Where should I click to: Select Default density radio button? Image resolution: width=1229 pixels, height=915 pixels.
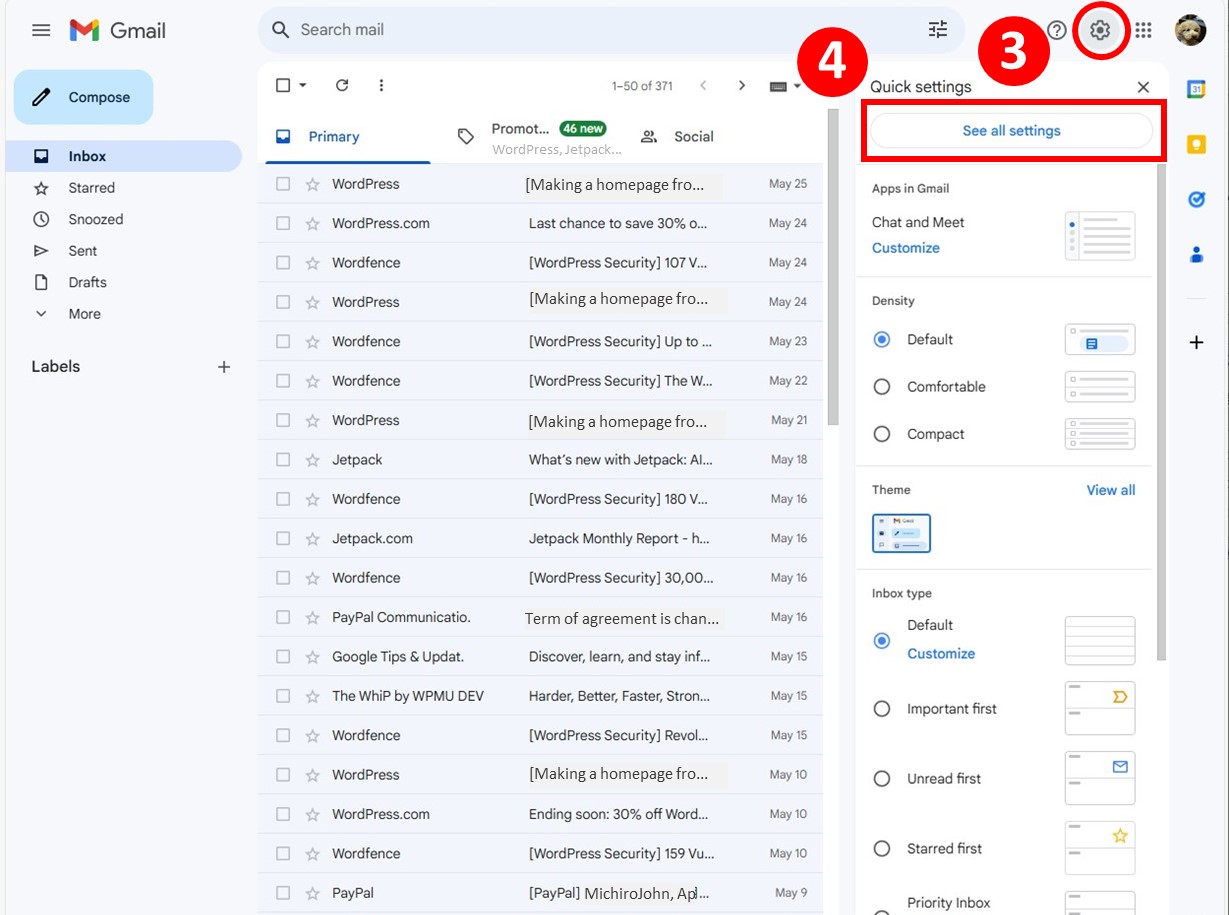tap(882, 340)
